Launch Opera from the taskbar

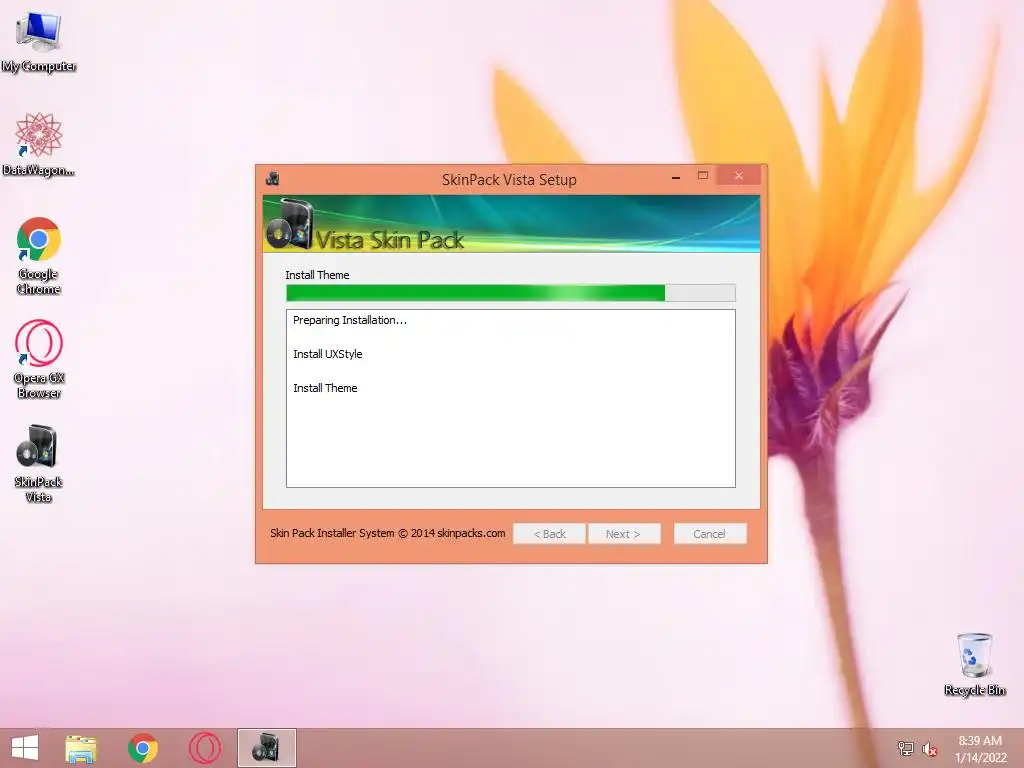click(204, 748)
